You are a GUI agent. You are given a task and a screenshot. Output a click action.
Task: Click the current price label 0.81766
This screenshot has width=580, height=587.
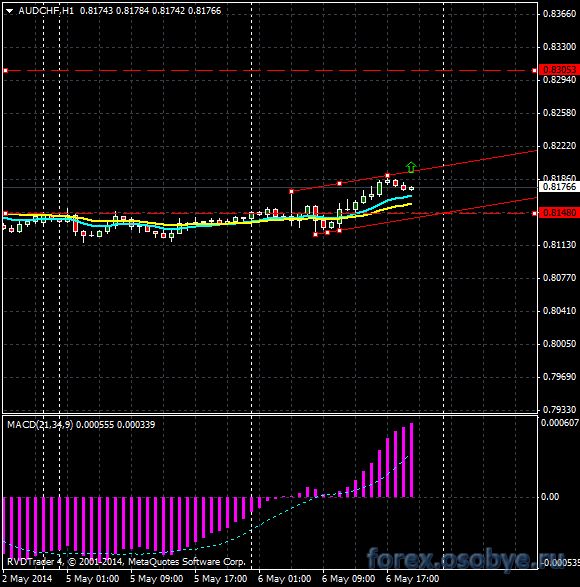tap(559, 186)
